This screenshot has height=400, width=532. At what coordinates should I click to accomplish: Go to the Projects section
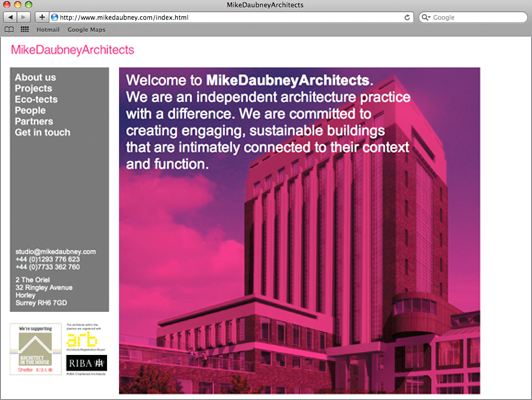coord(33,88)
